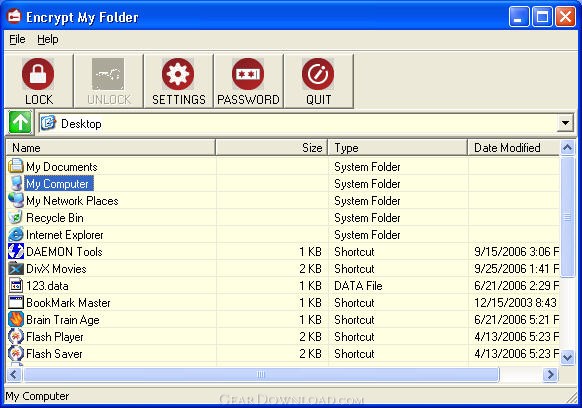Click the My Computer icon in the list
This screenshot has height=408, width=582.
[16, 183]
